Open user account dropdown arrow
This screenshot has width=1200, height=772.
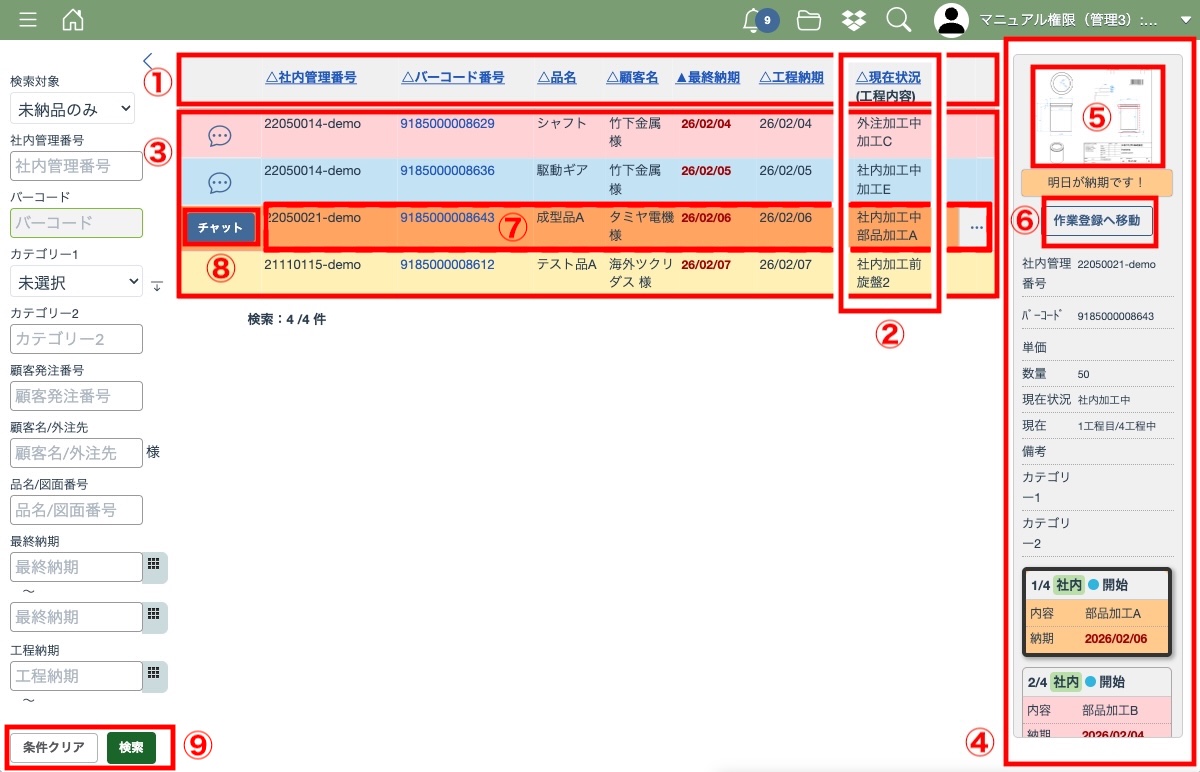1185,19
